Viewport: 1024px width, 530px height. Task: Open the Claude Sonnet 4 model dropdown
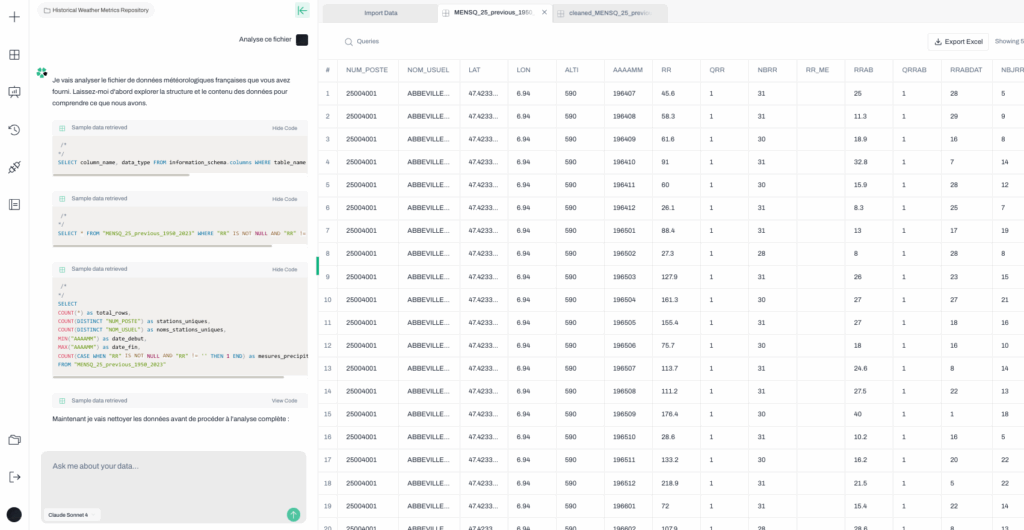(x=69, y=514)
